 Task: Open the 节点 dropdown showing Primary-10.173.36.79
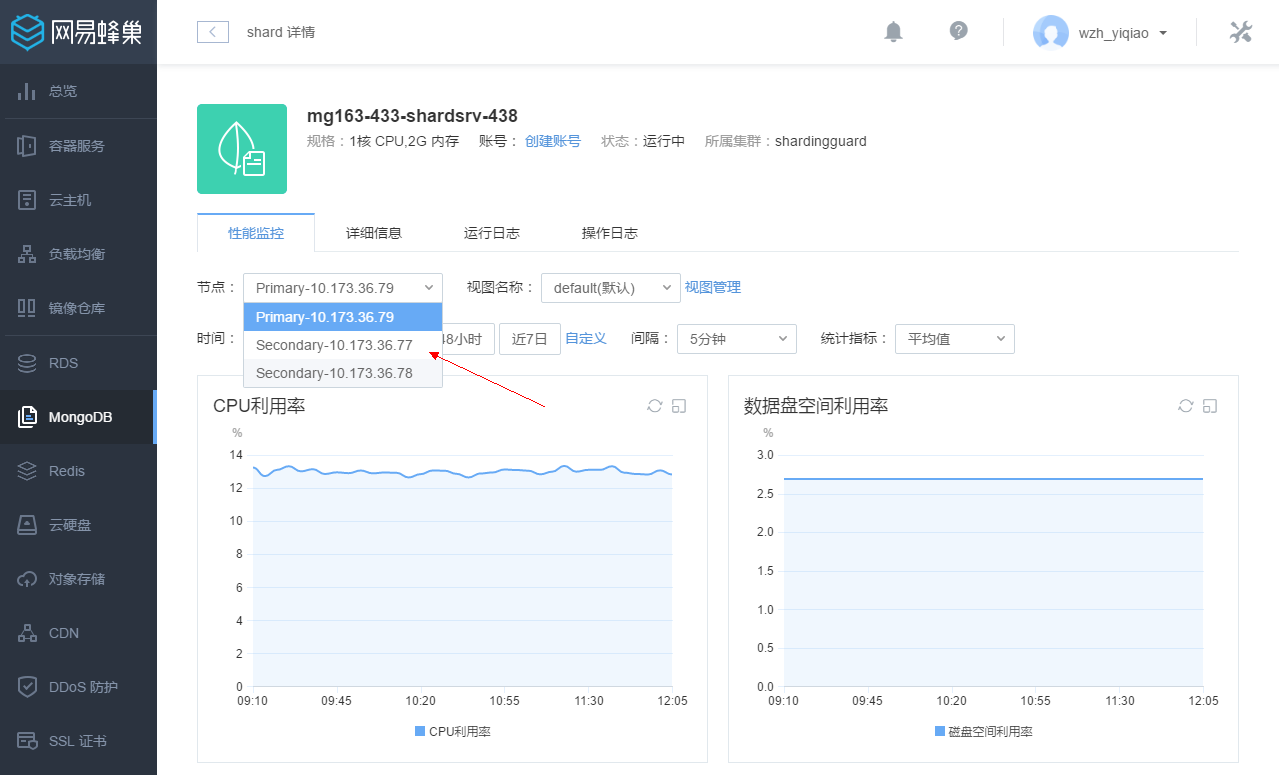click(343, 288)
